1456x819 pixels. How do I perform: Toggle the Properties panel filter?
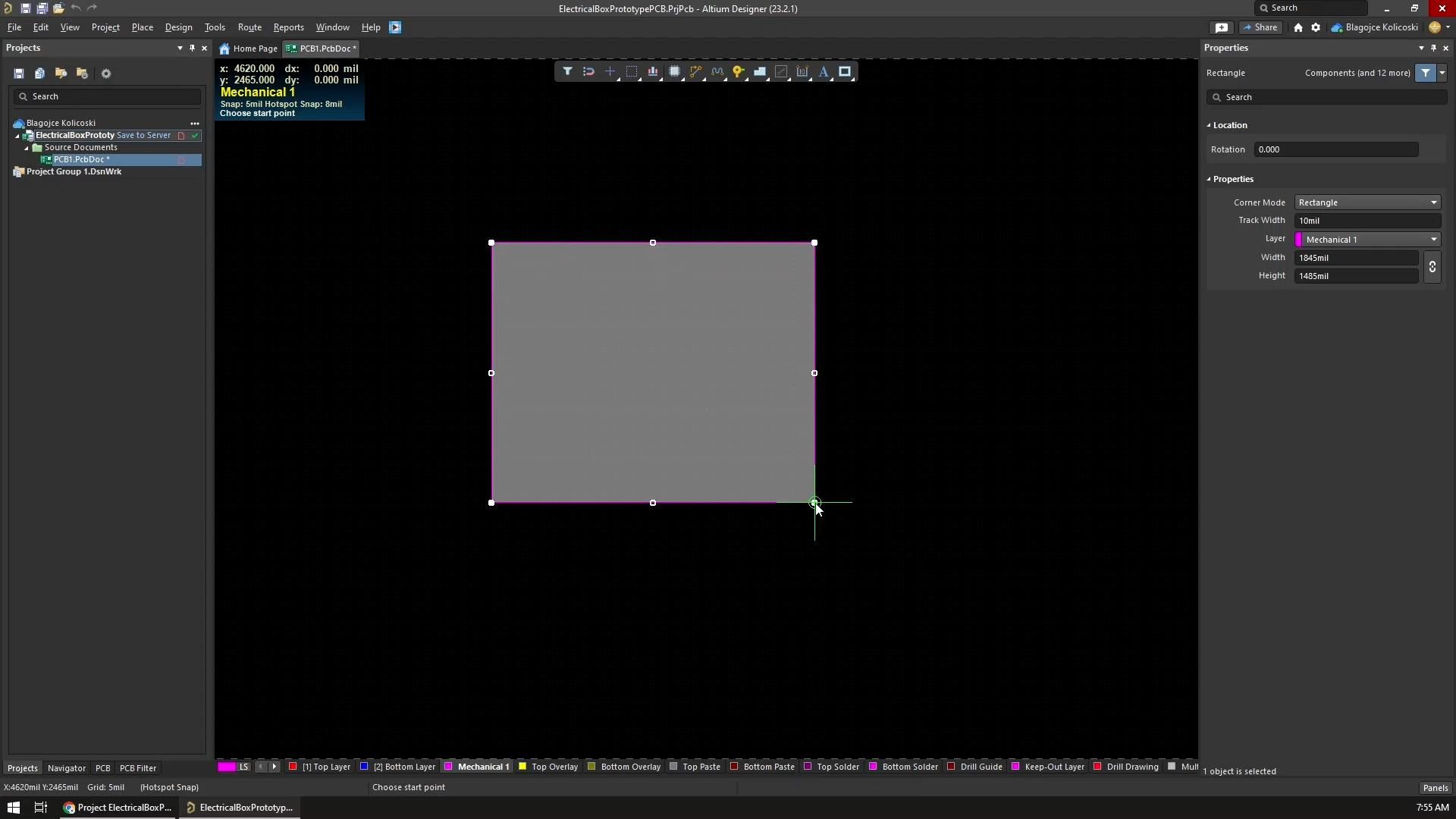[x=1425, y=73]
